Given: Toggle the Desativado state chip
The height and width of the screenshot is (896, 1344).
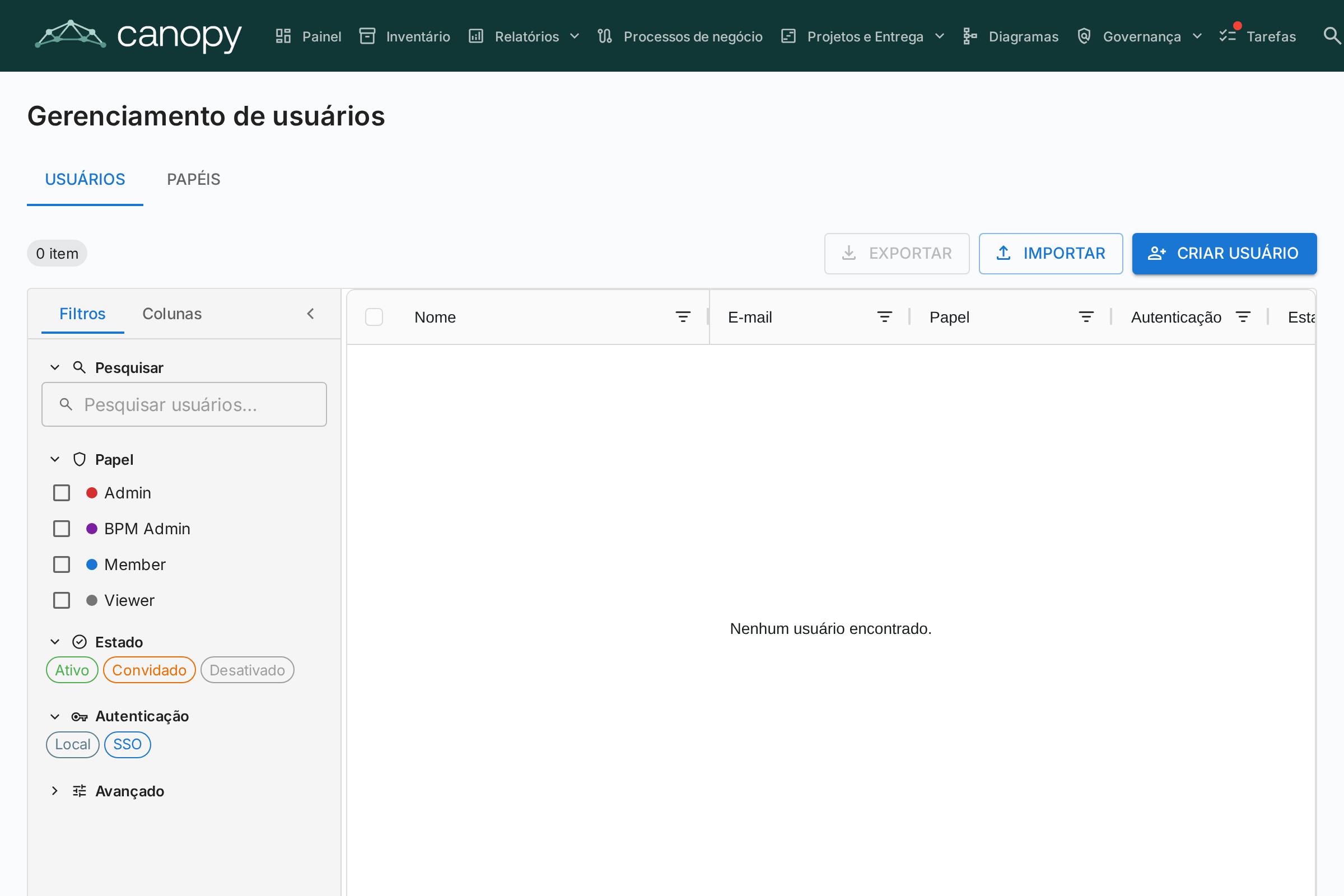Looking at the screenshot, I should [248, 670].
